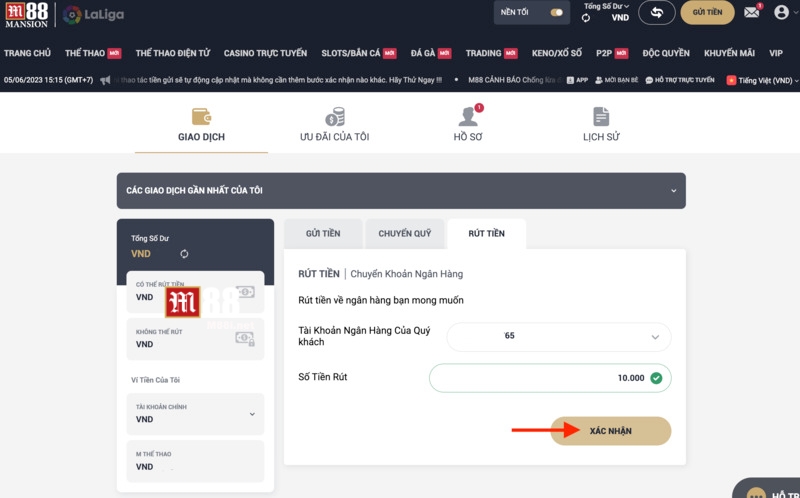Open the Lịch Sử document icon
Image resolution: width=800 pixels, height=498 pixels.
601,117
